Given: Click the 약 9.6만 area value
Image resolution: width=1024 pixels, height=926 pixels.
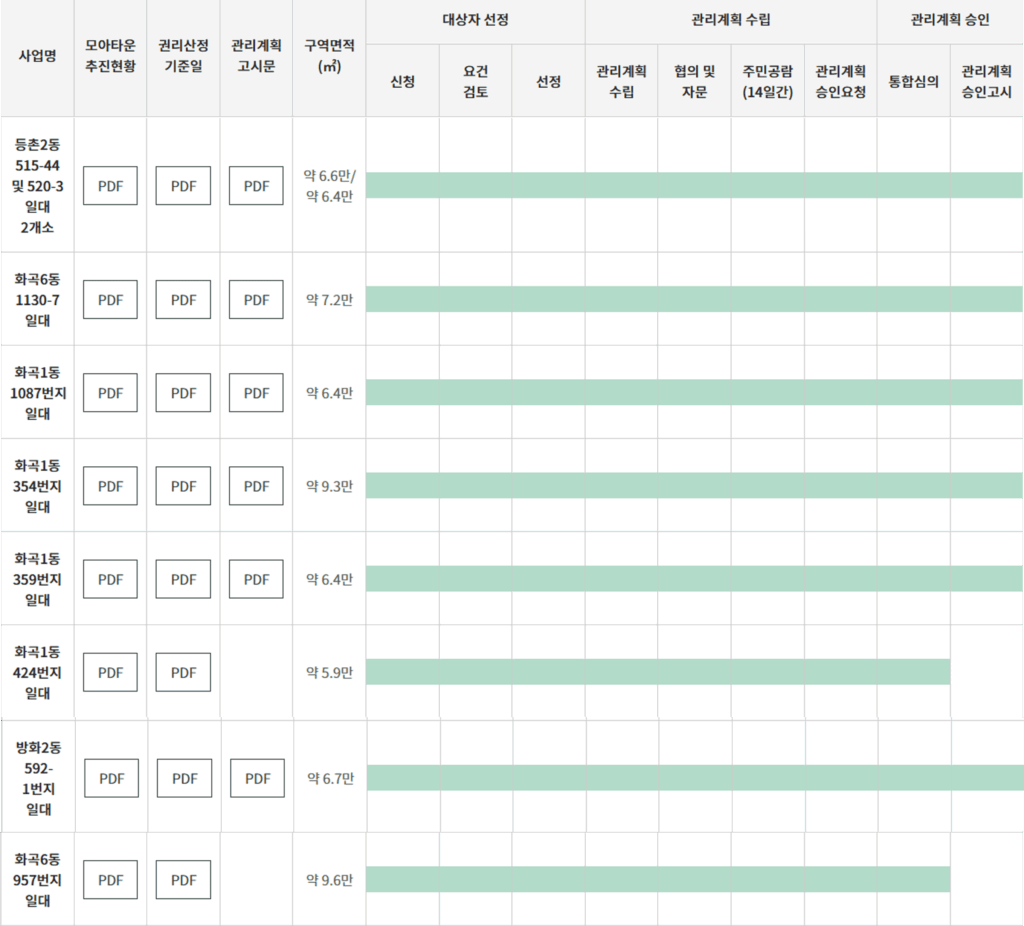Looking at the screenshot, I should pyautogui.click(x=329, y=880).
